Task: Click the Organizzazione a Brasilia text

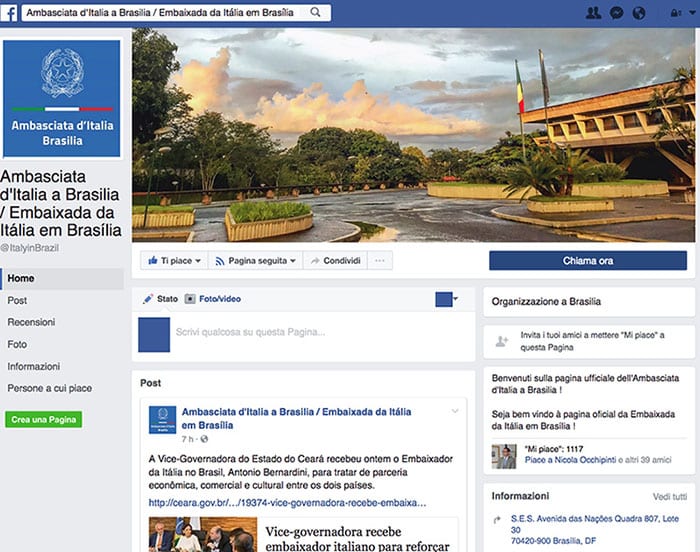Action: coord(546,301)
